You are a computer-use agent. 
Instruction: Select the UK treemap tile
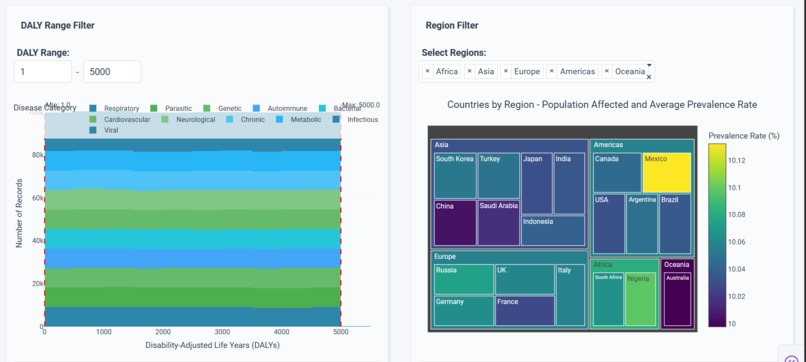click(x=525, y=279)
